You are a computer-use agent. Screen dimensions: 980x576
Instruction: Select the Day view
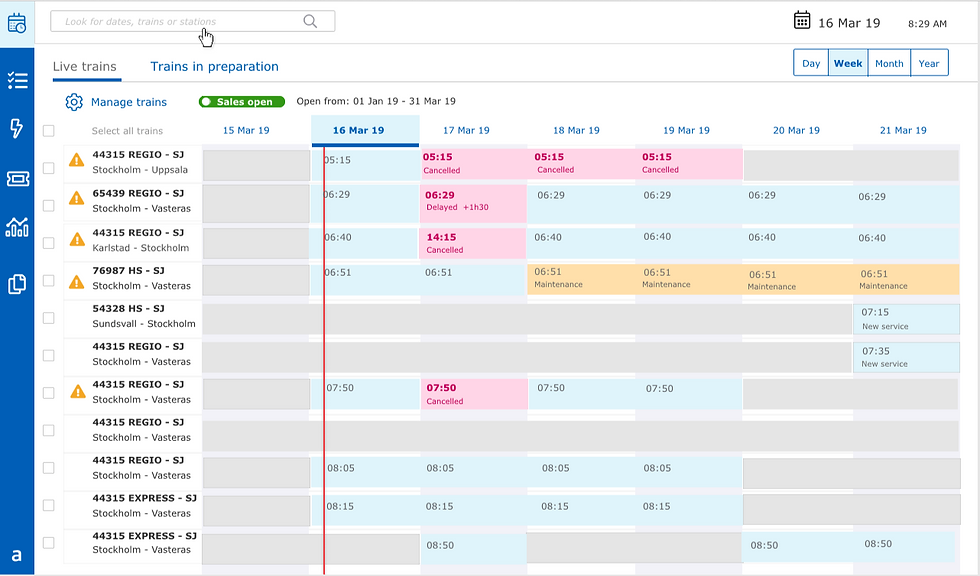(x=811, y=63)
